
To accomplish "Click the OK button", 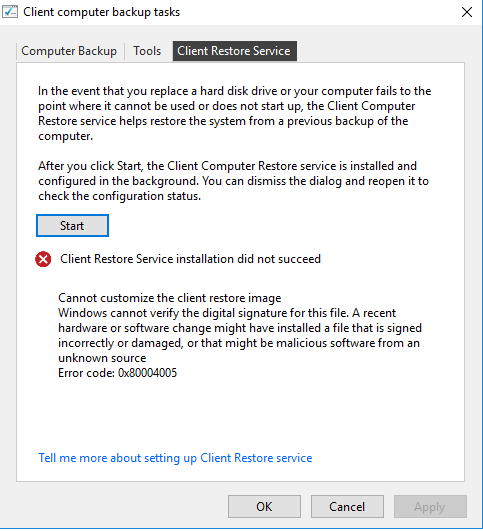I will tap(264, 507).
